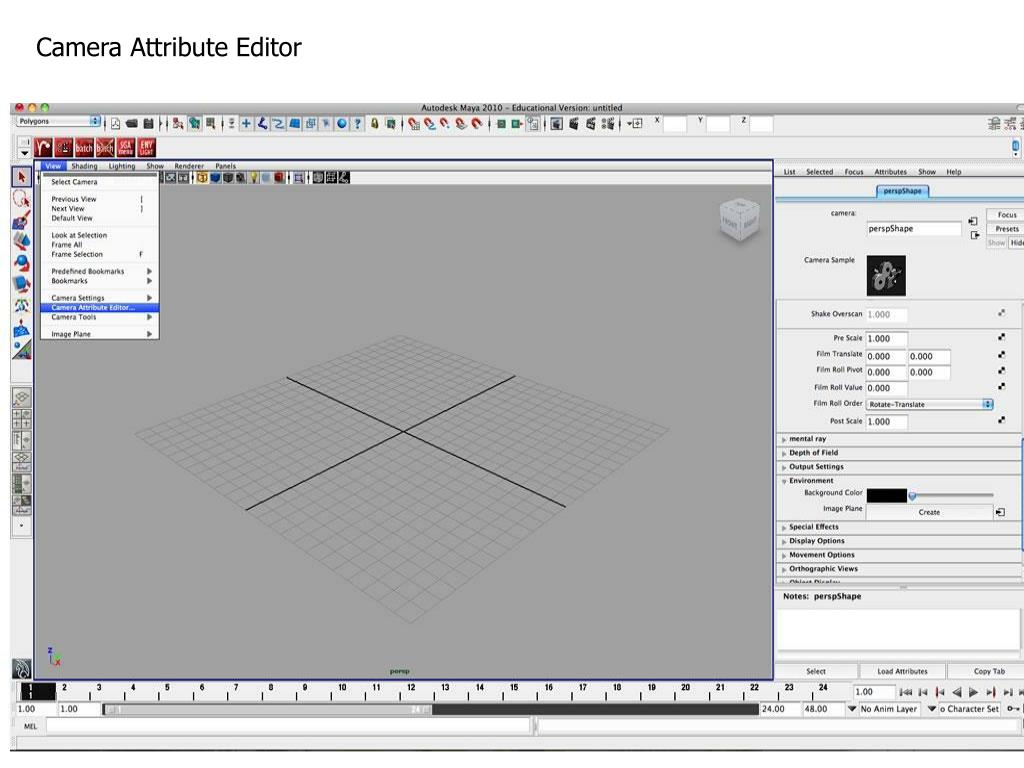Click the select by object type icon
This screenshot has height=768, width=1024.
(195, 123)
